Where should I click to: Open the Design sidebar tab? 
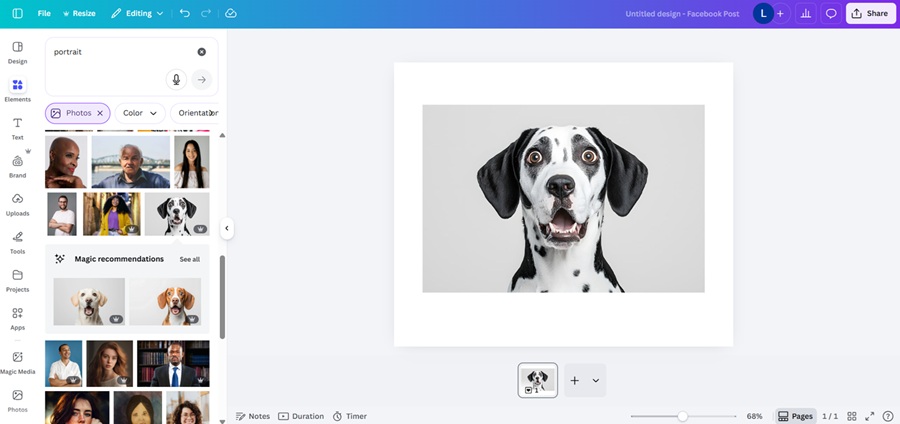pyautogui.click(x=17, y=52)
